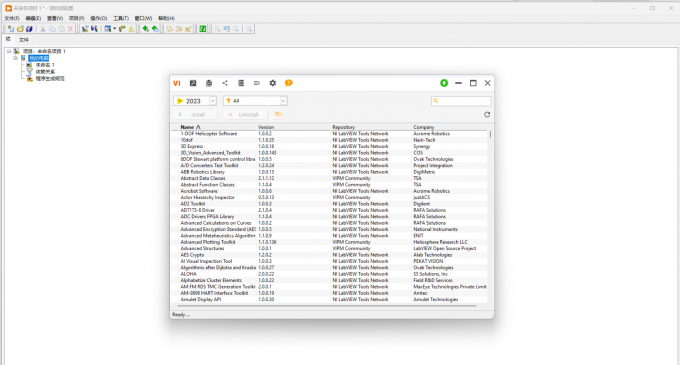Sort by the Name column header

tap(190, 127)
